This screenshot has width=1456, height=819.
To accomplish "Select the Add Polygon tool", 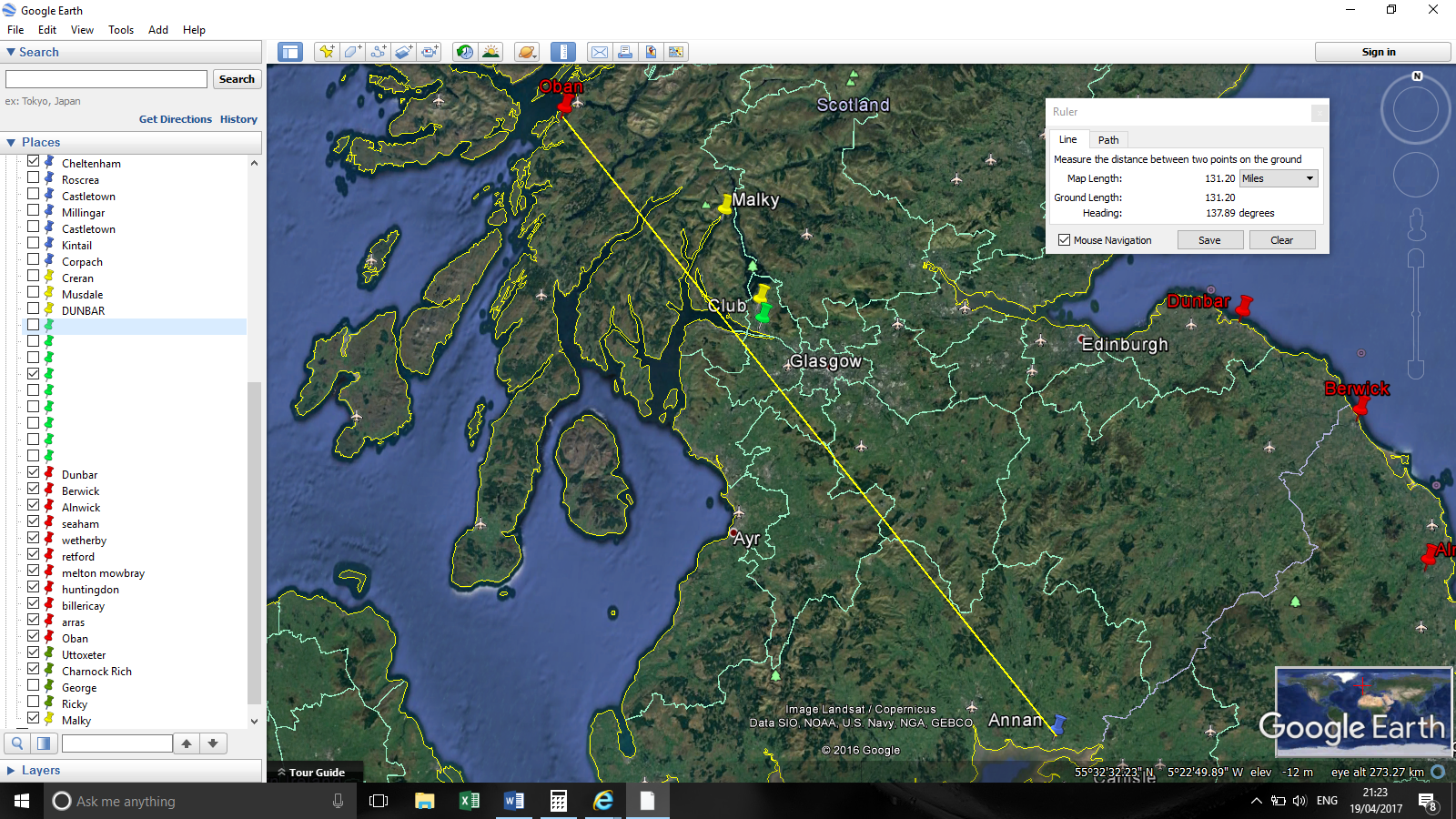I will click(352, 52).
